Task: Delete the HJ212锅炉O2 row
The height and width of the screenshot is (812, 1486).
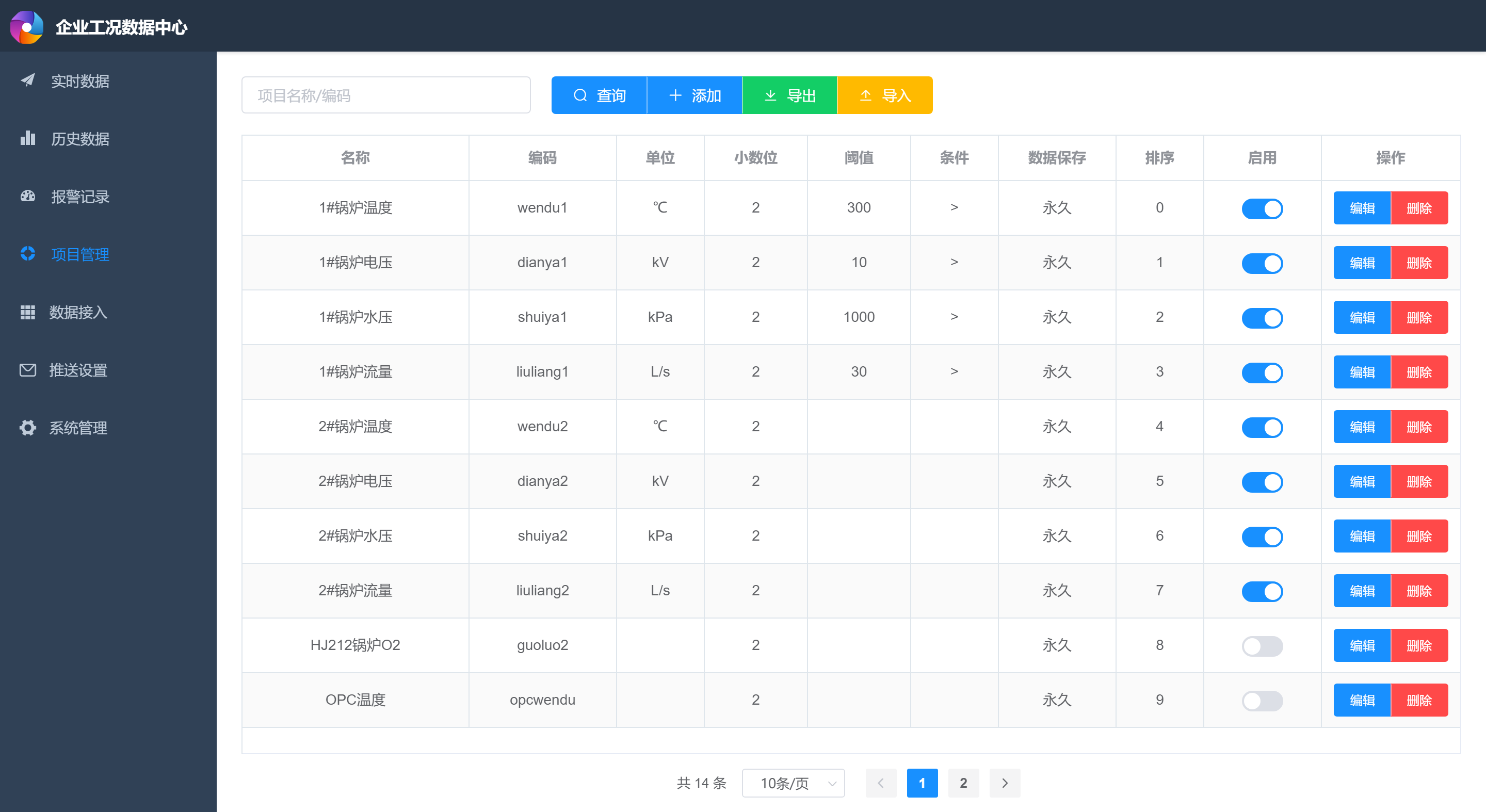Action: click(x=1419, y=645)
